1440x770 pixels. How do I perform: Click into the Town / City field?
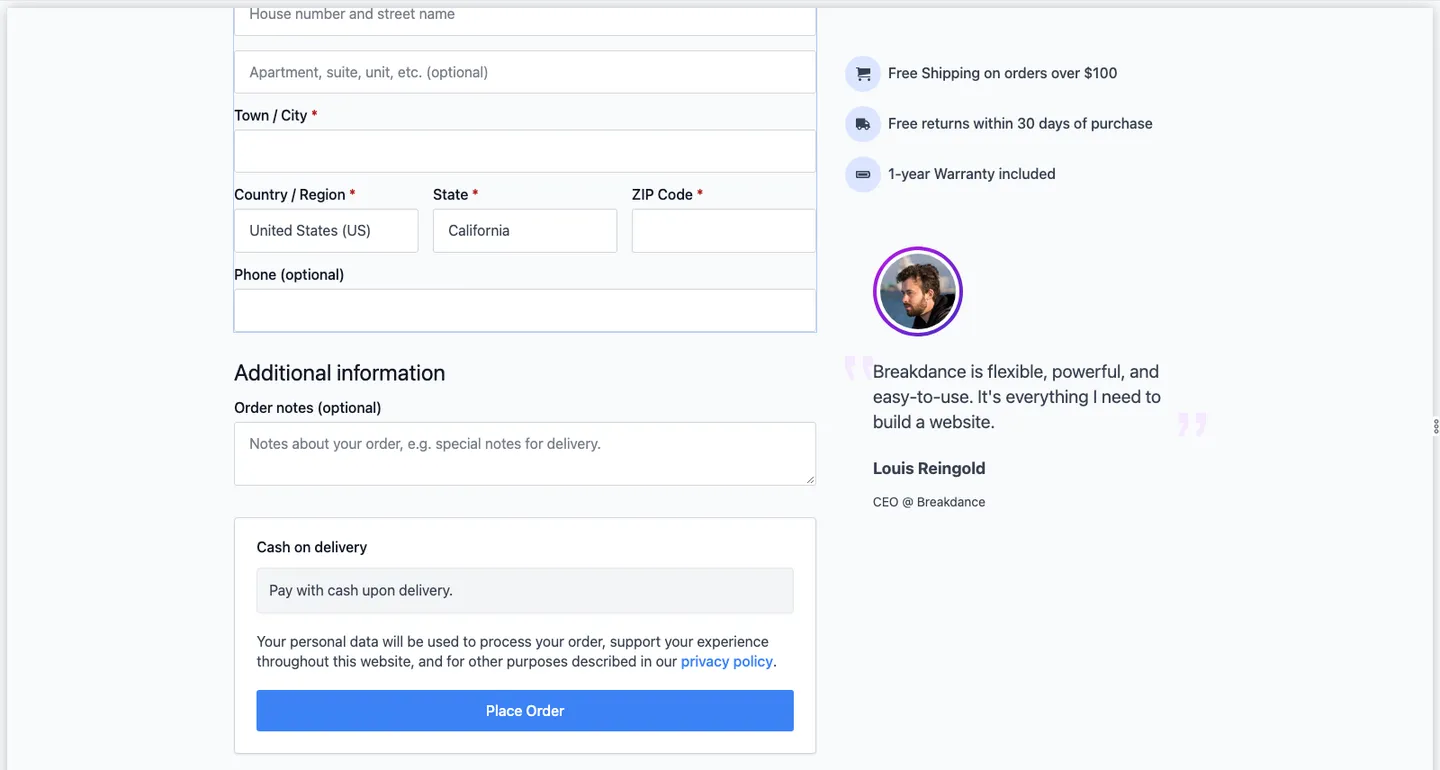(x=525, y=151)
